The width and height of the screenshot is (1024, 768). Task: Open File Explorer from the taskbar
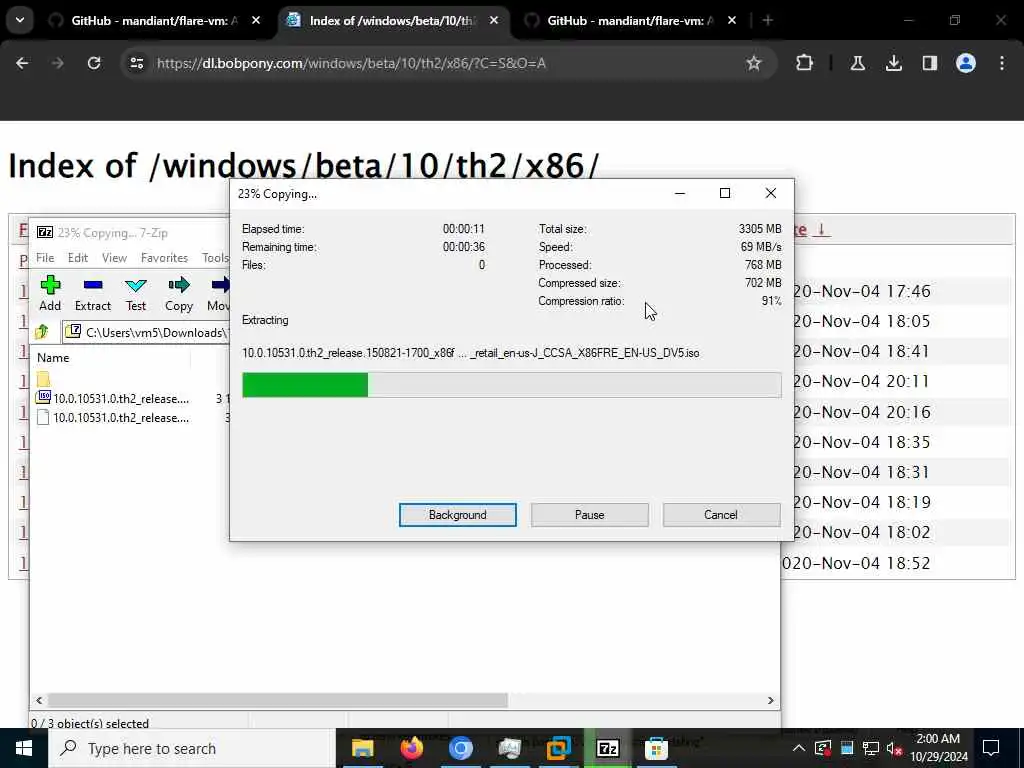(362, 748)
